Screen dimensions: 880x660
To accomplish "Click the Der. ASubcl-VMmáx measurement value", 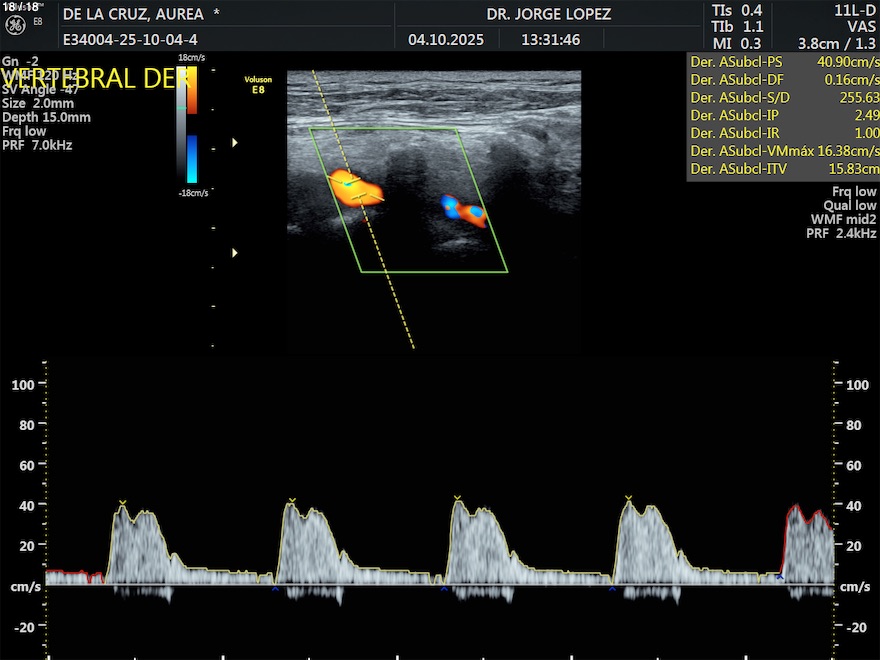I will pos(848,151).
